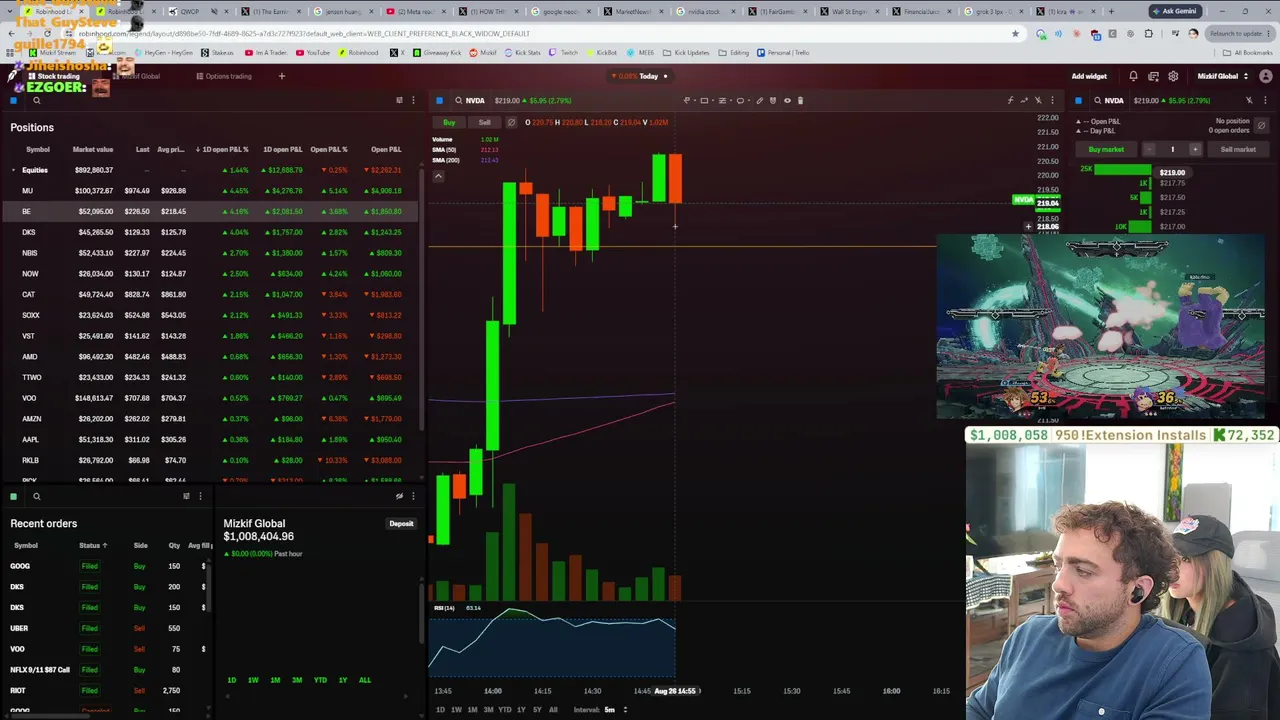Screen dimensions: 1280x720
Task: Set the NVDA chart range to 5Y
Action: point(537,710)
